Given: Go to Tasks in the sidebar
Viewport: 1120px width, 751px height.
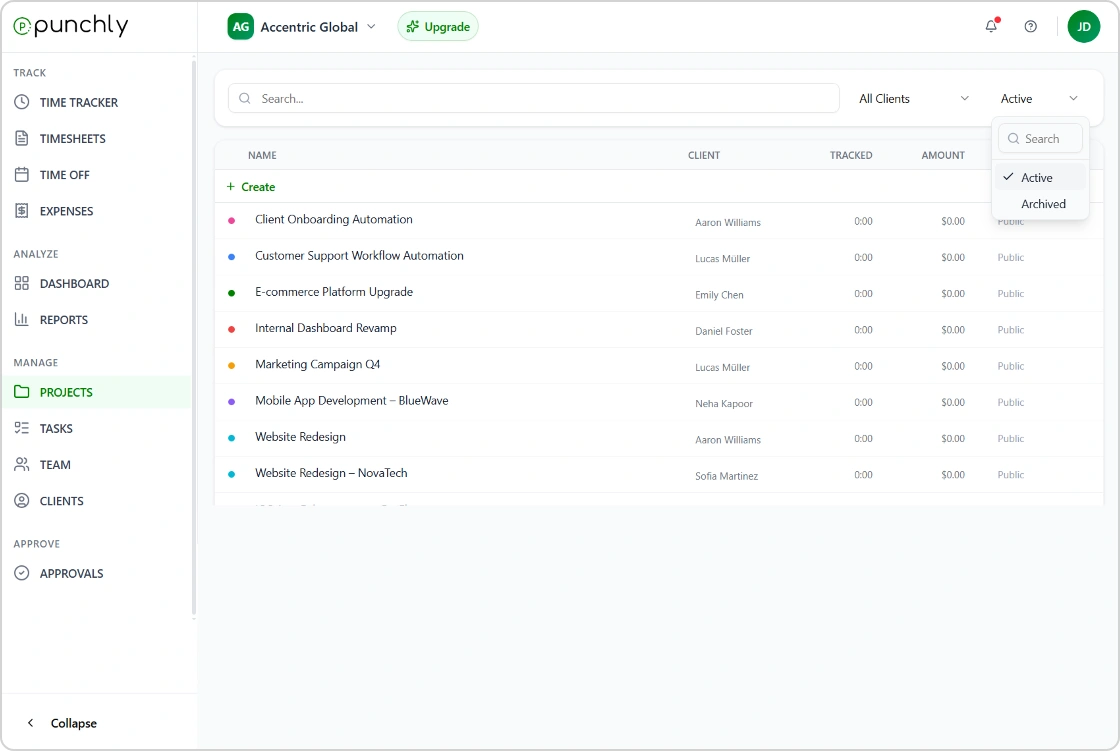Looking at the screenshot, I should click(56, 429).
